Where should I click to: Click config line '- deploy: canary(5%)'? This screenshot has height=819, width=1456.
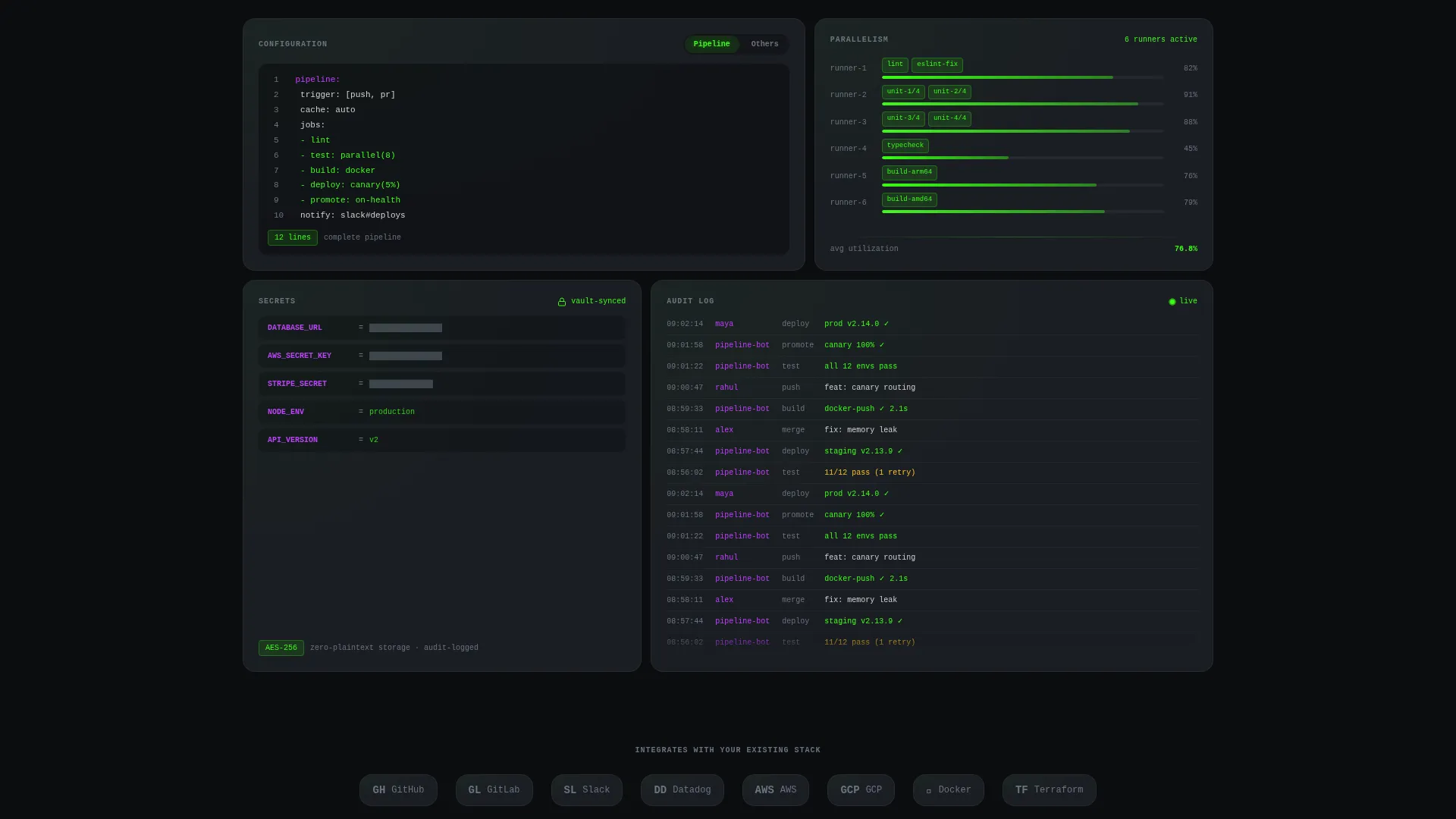[350, 185]
